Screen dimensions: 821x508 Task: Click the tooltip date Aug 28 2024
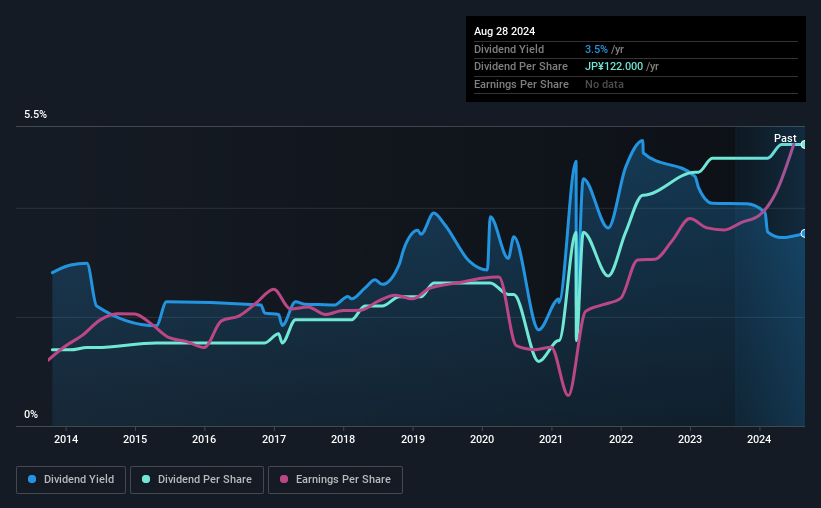[x=503, y=31]
